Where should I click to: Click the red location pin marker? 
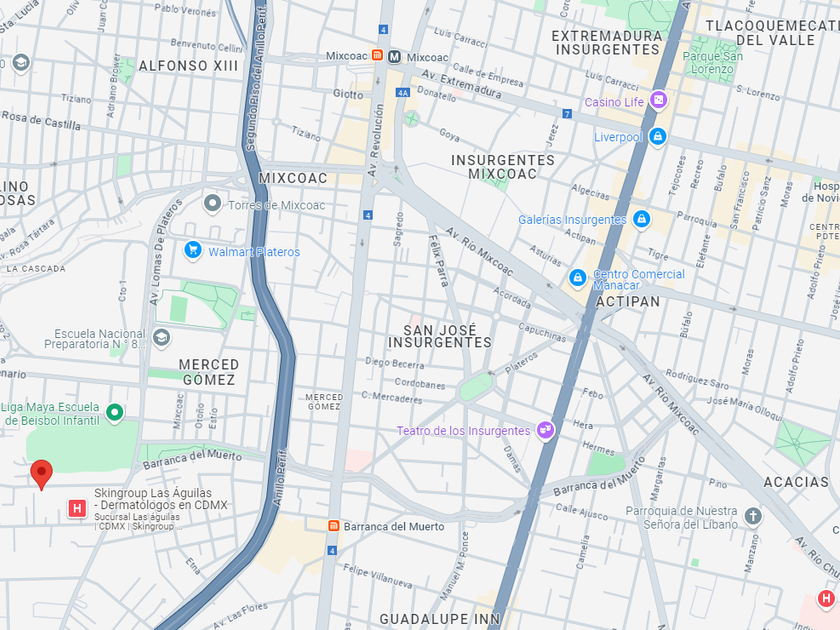[x=41, y=474]
